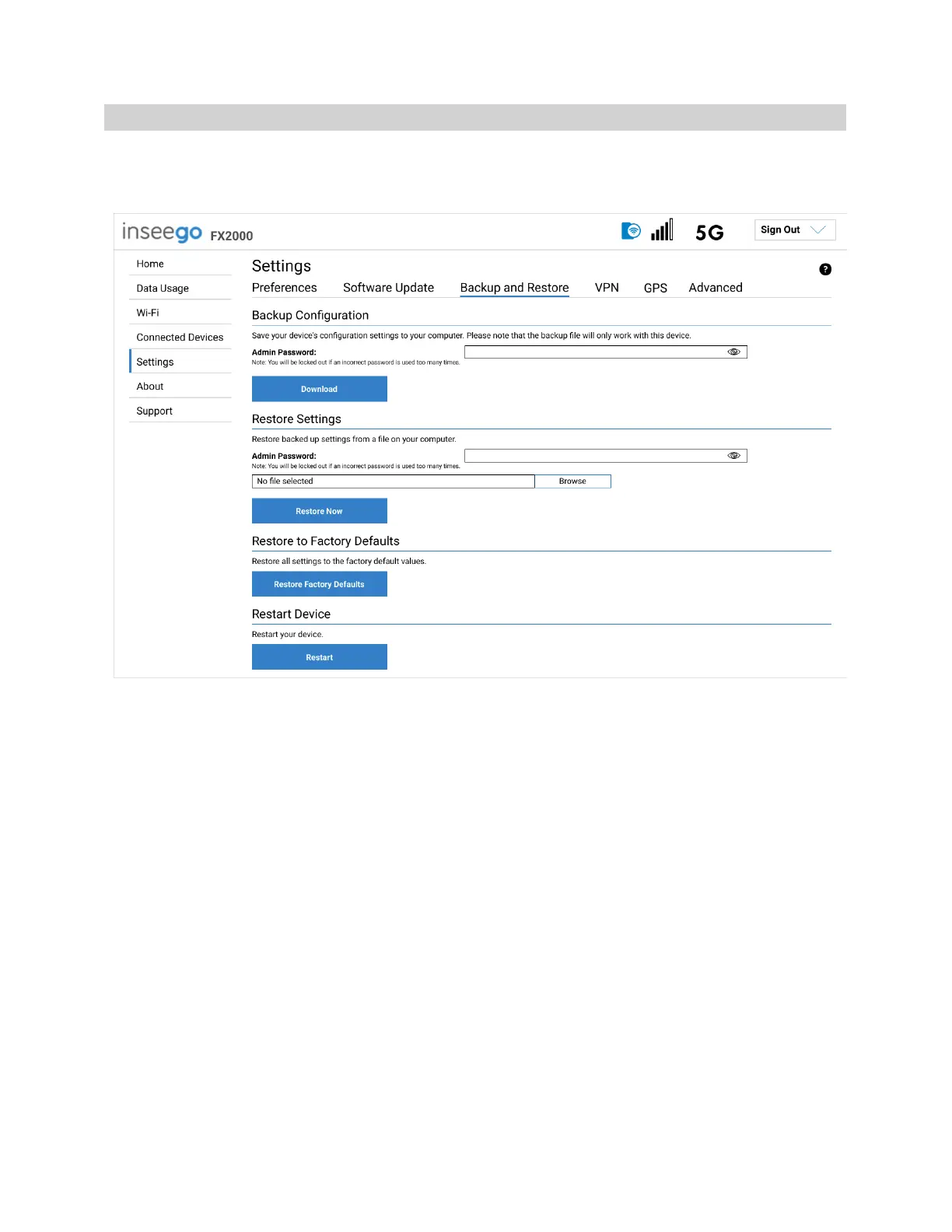Click Browse to choose a backup file

point(572,481)
